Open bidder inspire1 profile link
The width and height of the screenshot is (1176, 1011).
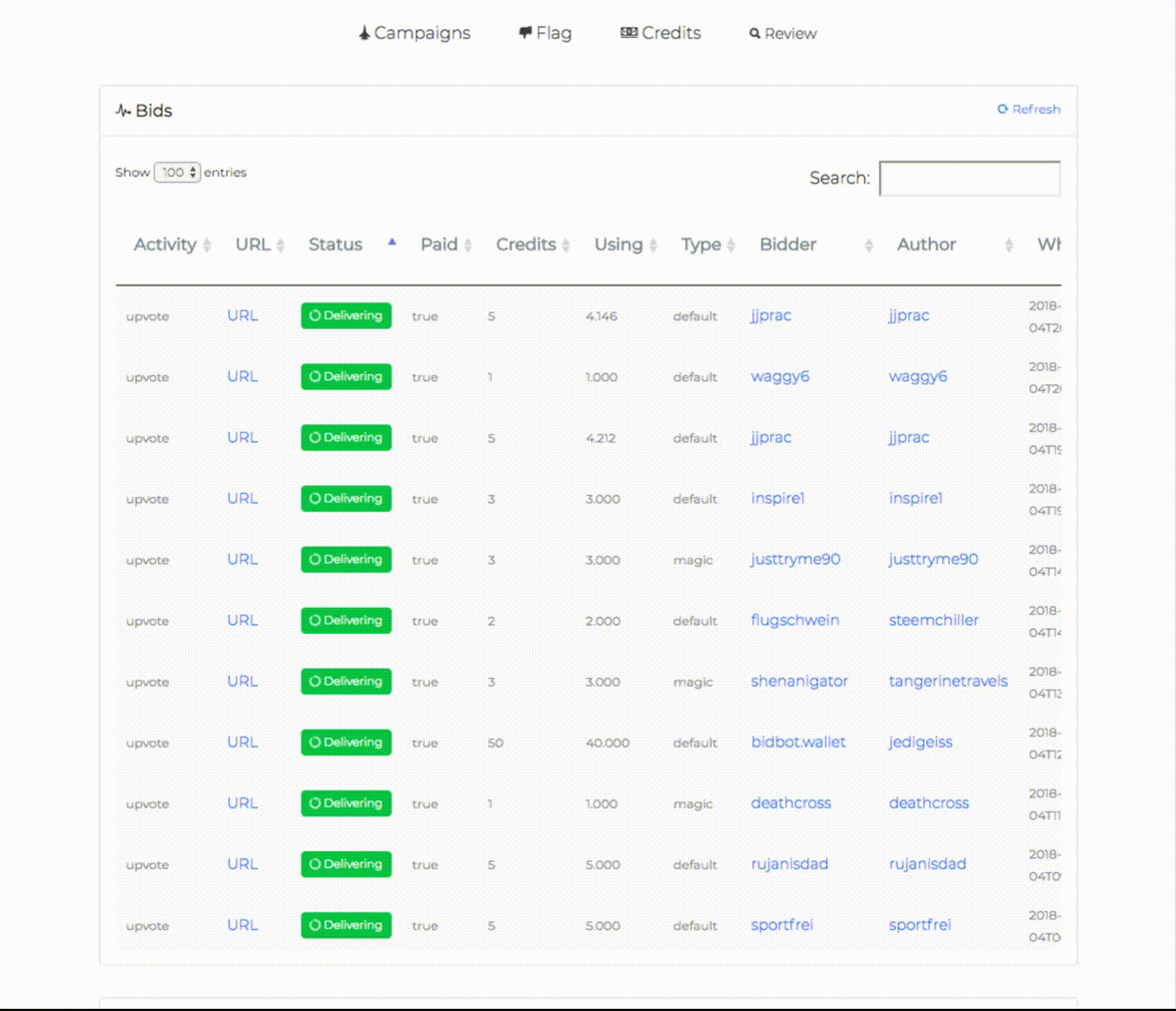[778, 498]
